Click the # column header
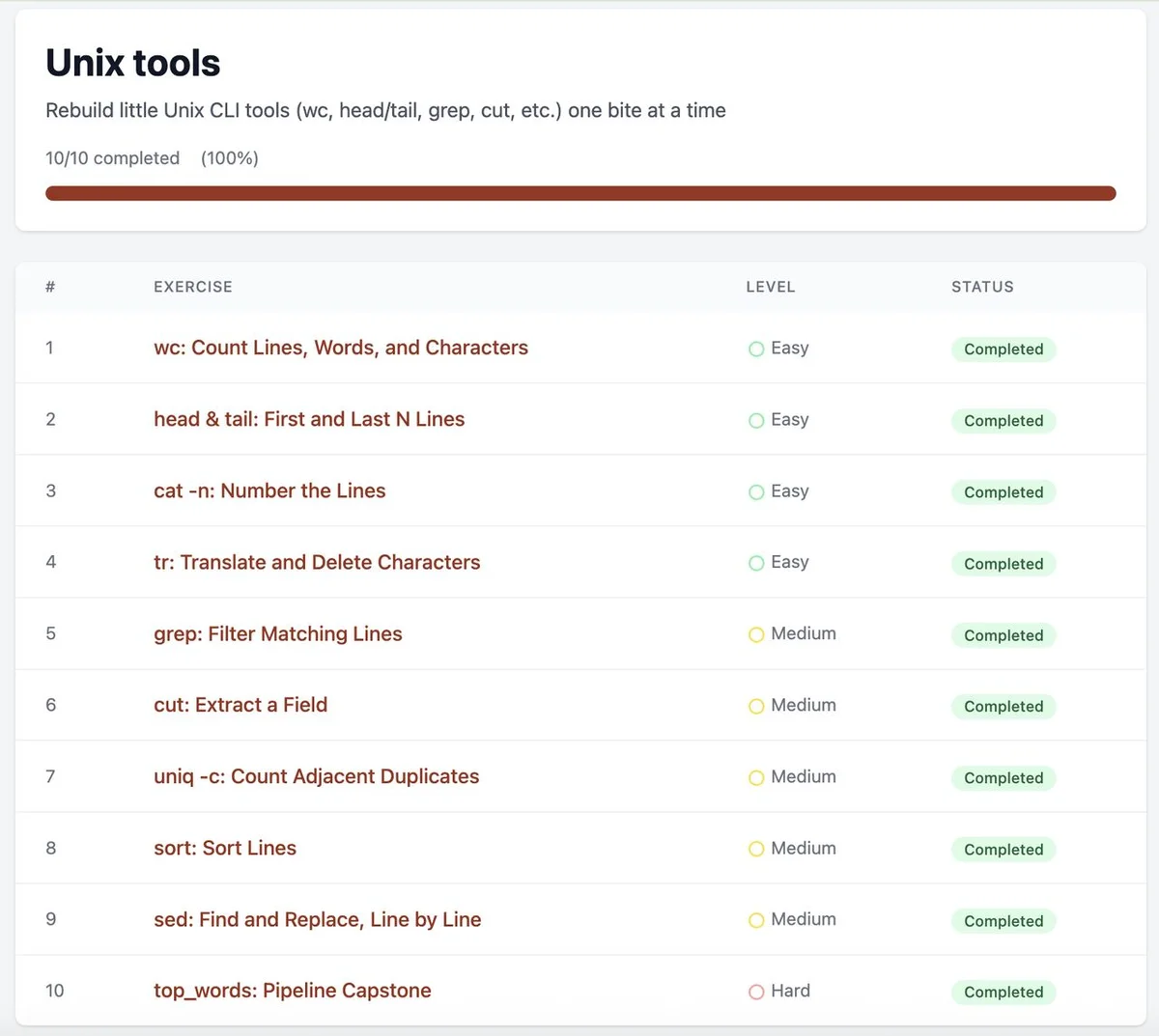 click(x=50, y=287)
